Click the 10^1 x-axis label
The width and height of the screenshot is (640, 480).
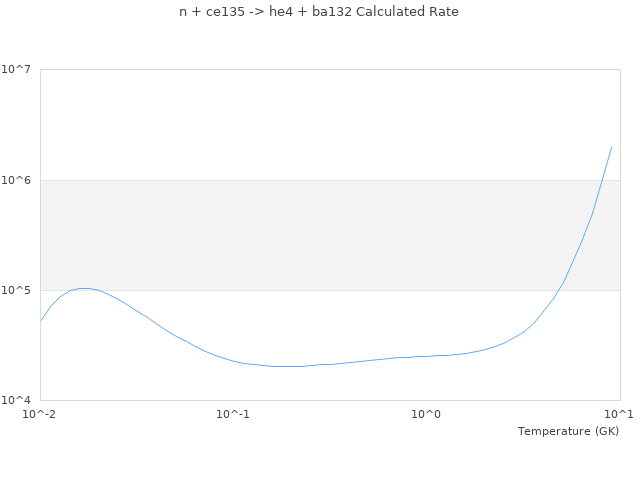620,414
